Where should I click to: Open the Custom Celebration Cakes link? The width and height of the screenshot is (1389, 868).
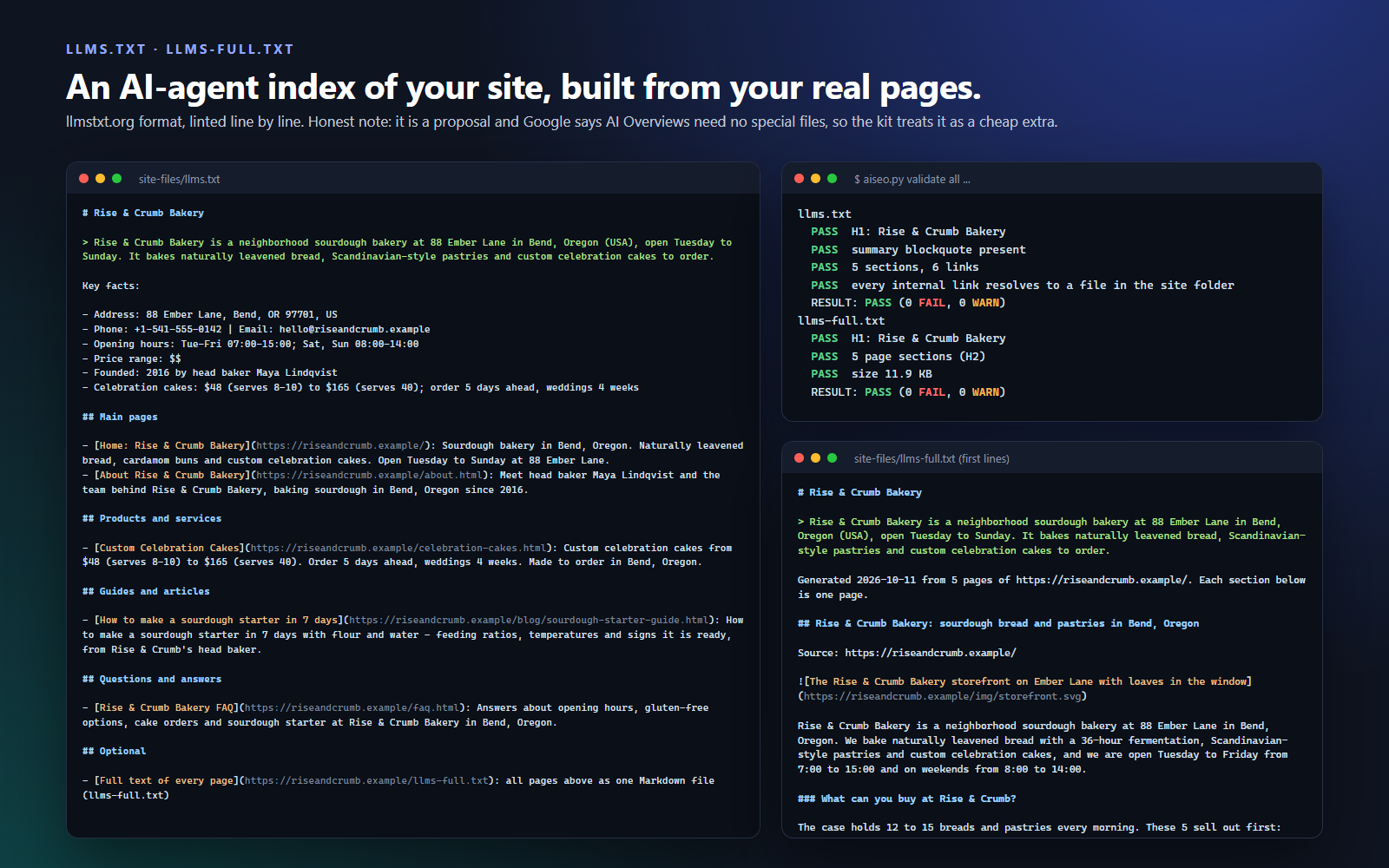coord(322,549)
